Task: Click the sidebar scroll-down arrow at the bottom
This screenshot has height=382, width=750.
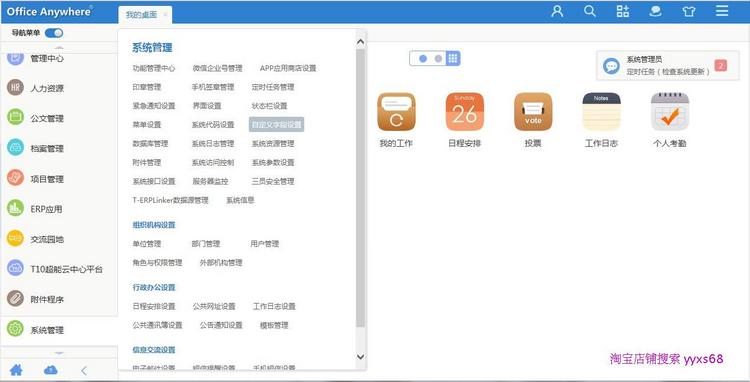Action: point(59,354)
